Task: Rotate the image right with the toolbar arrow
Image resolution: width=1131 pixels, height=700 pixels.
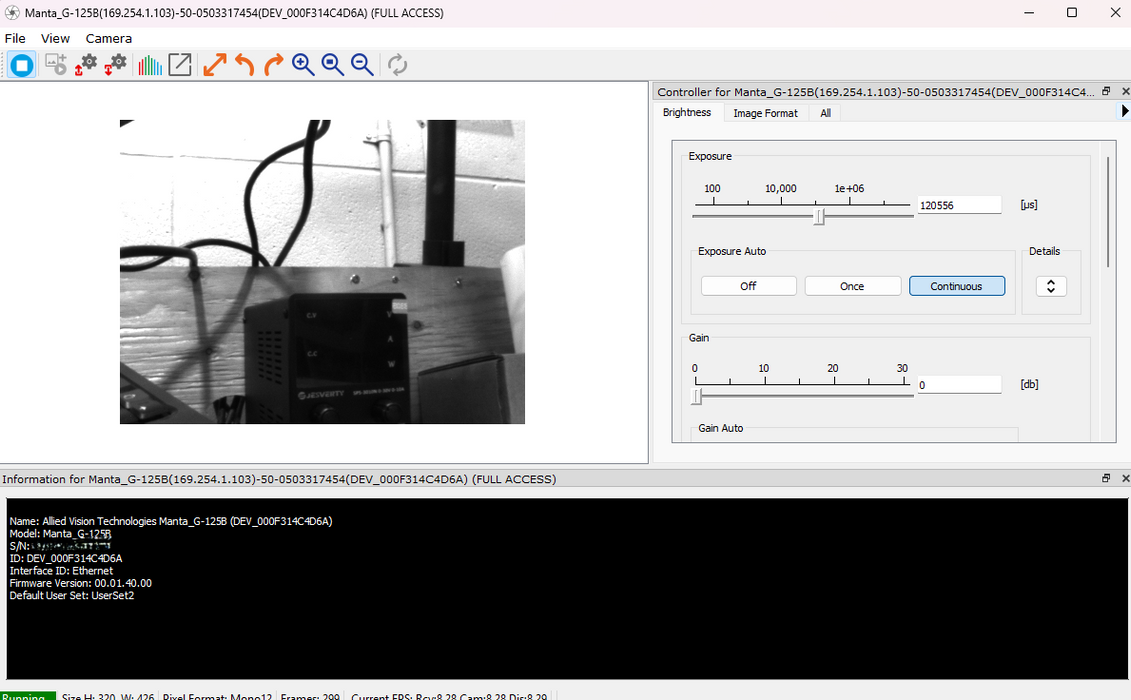Action: click(x=273, y=65)
